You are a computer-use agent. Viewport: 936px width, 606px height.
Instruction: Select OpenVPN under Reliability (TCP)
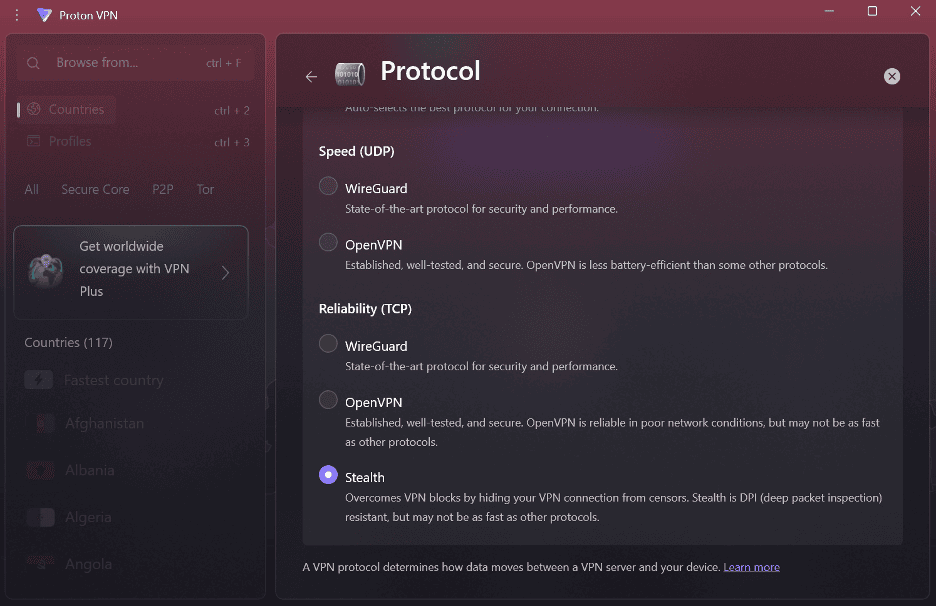click(327, 399)
